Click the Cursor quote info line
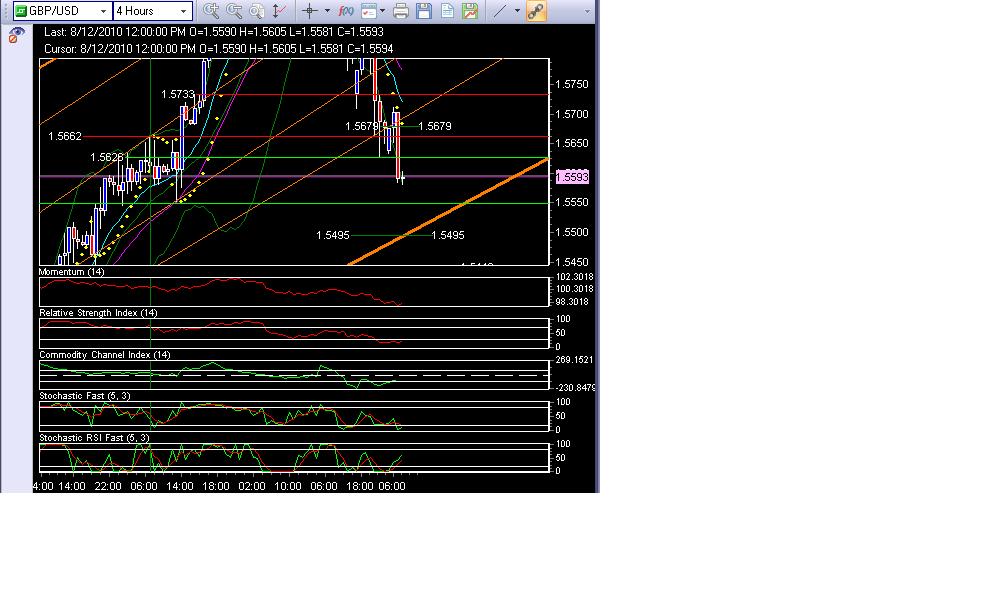The height and width of the screenshot is (611, 983). click(219, 49)
